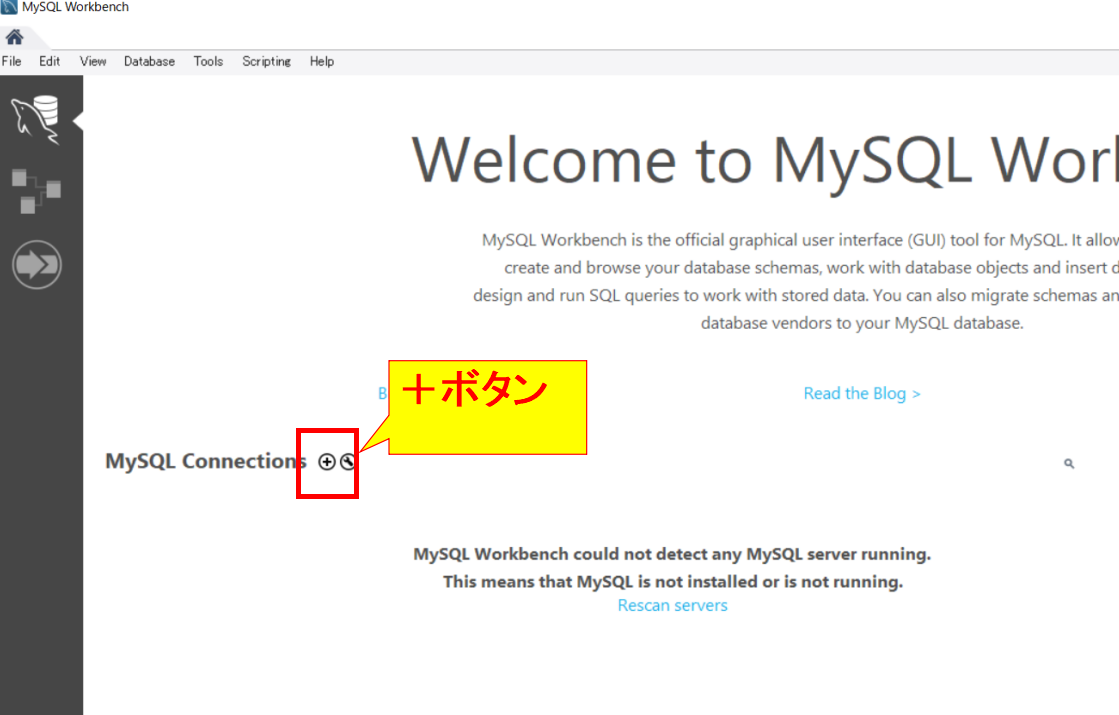Screen dimensions: 1119x715
Task: Click the MySQL Connections heading
Action: (205, 461)
